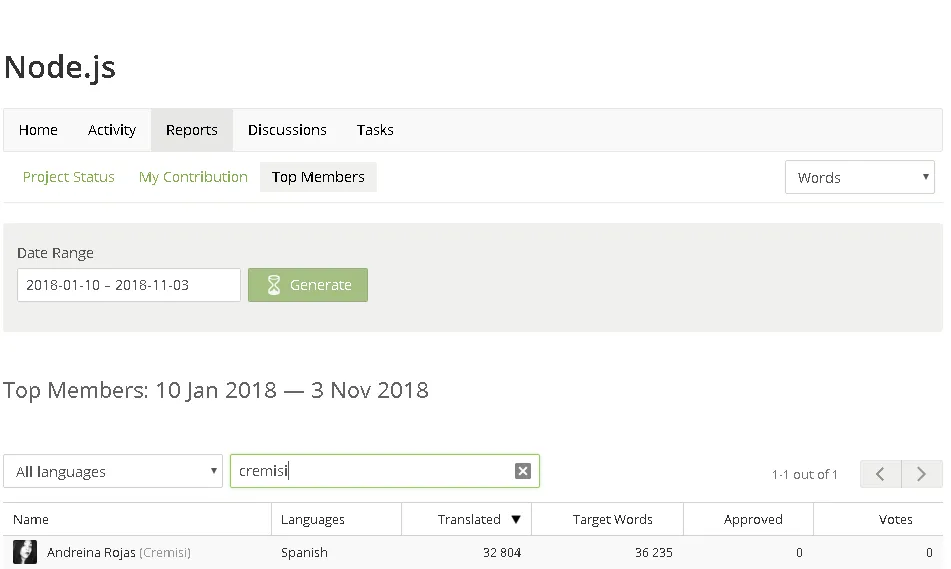Go to next page of results
The height and width of the screenshot is (569, 951).
click(x=922, y=474)
